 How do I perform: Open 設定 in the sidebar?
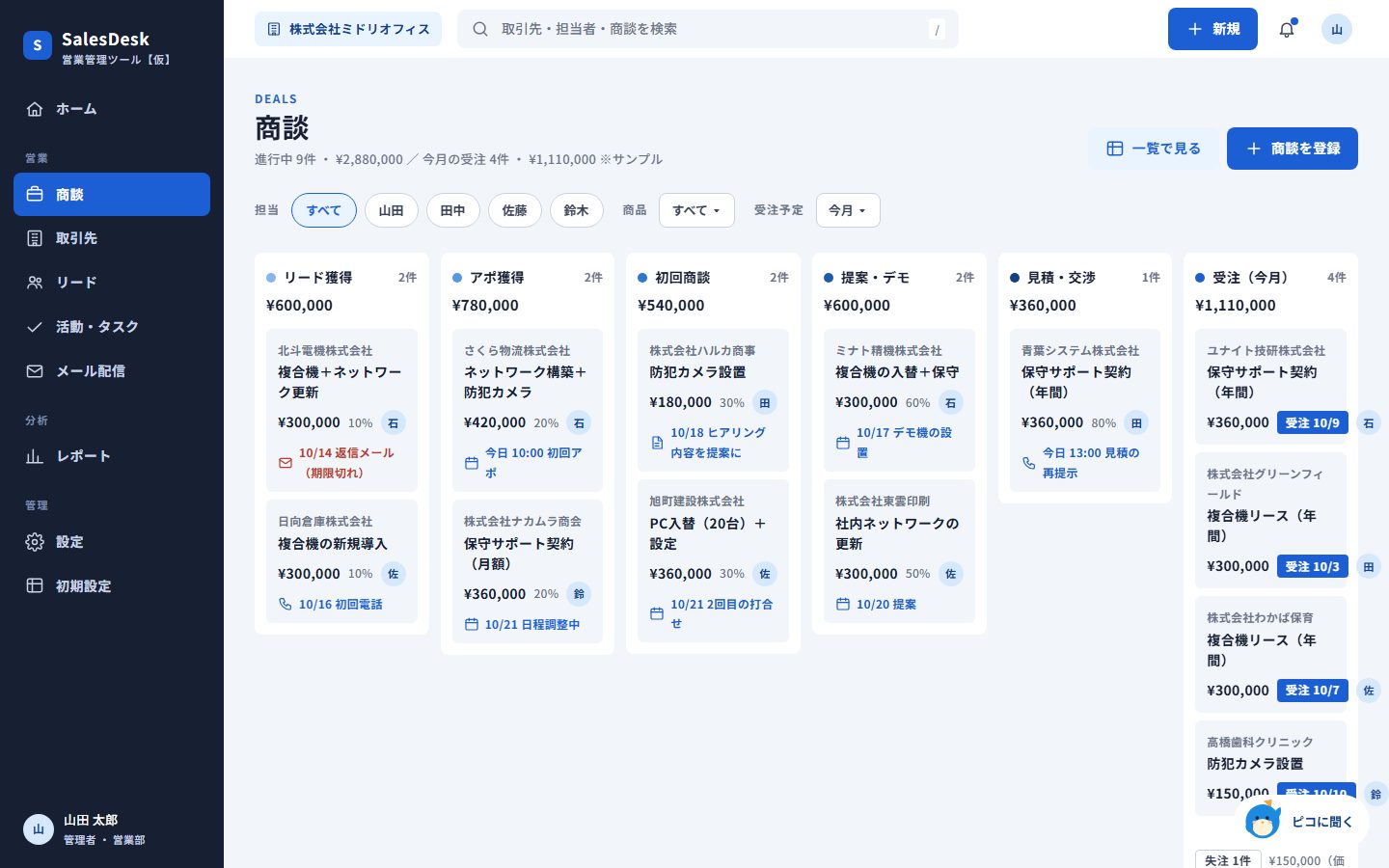tap(112, 542)
